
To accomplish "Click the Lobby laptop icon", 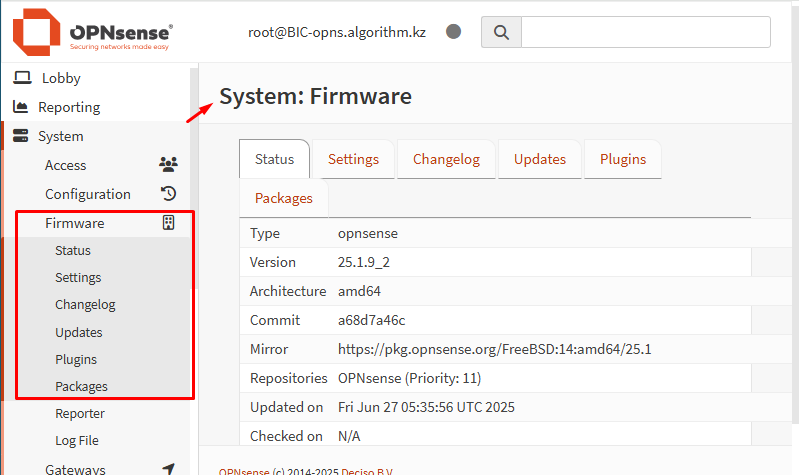I will pos(22,77).
